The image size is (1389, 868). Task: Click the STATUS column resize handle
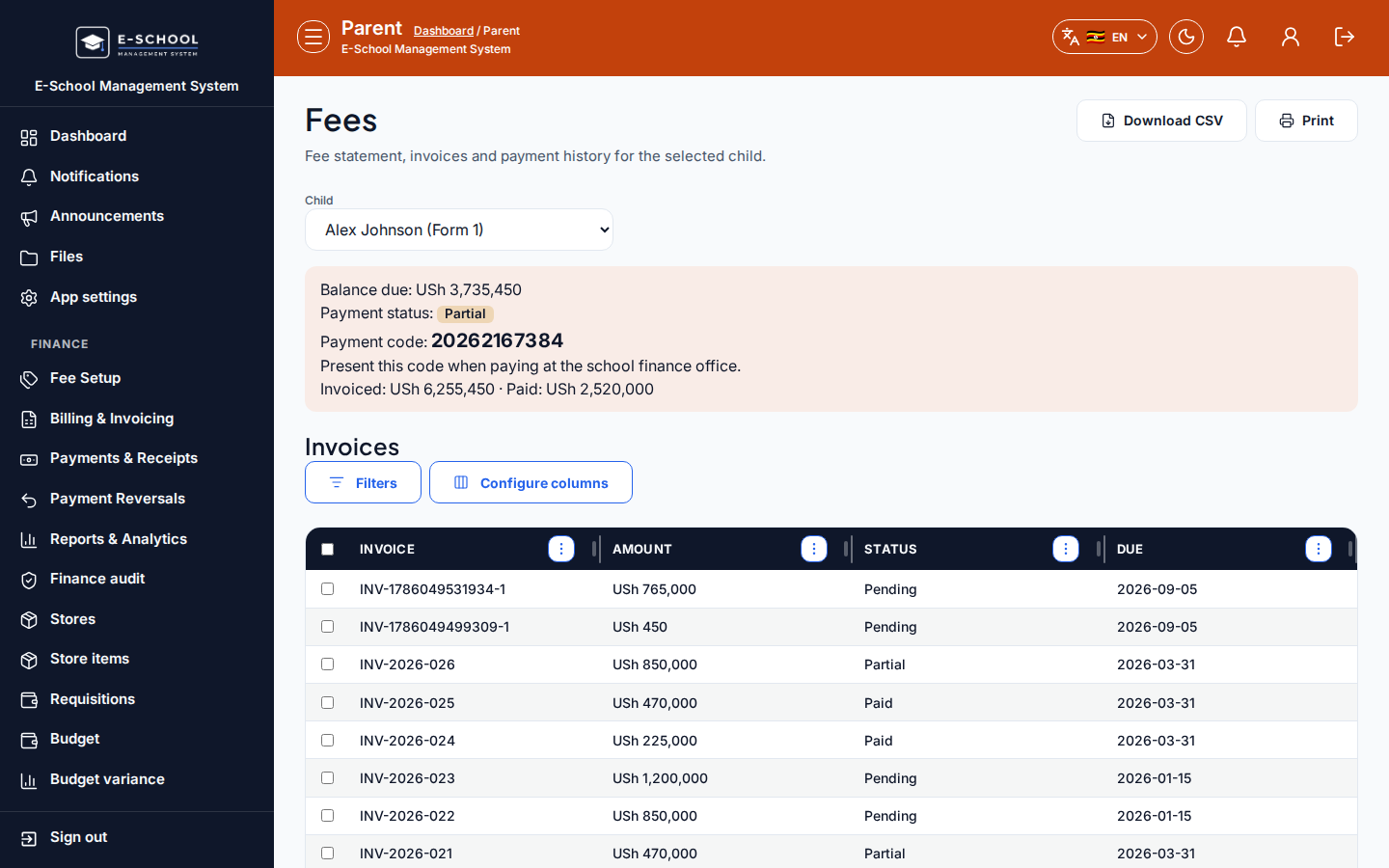click(x=1099, y=549)
